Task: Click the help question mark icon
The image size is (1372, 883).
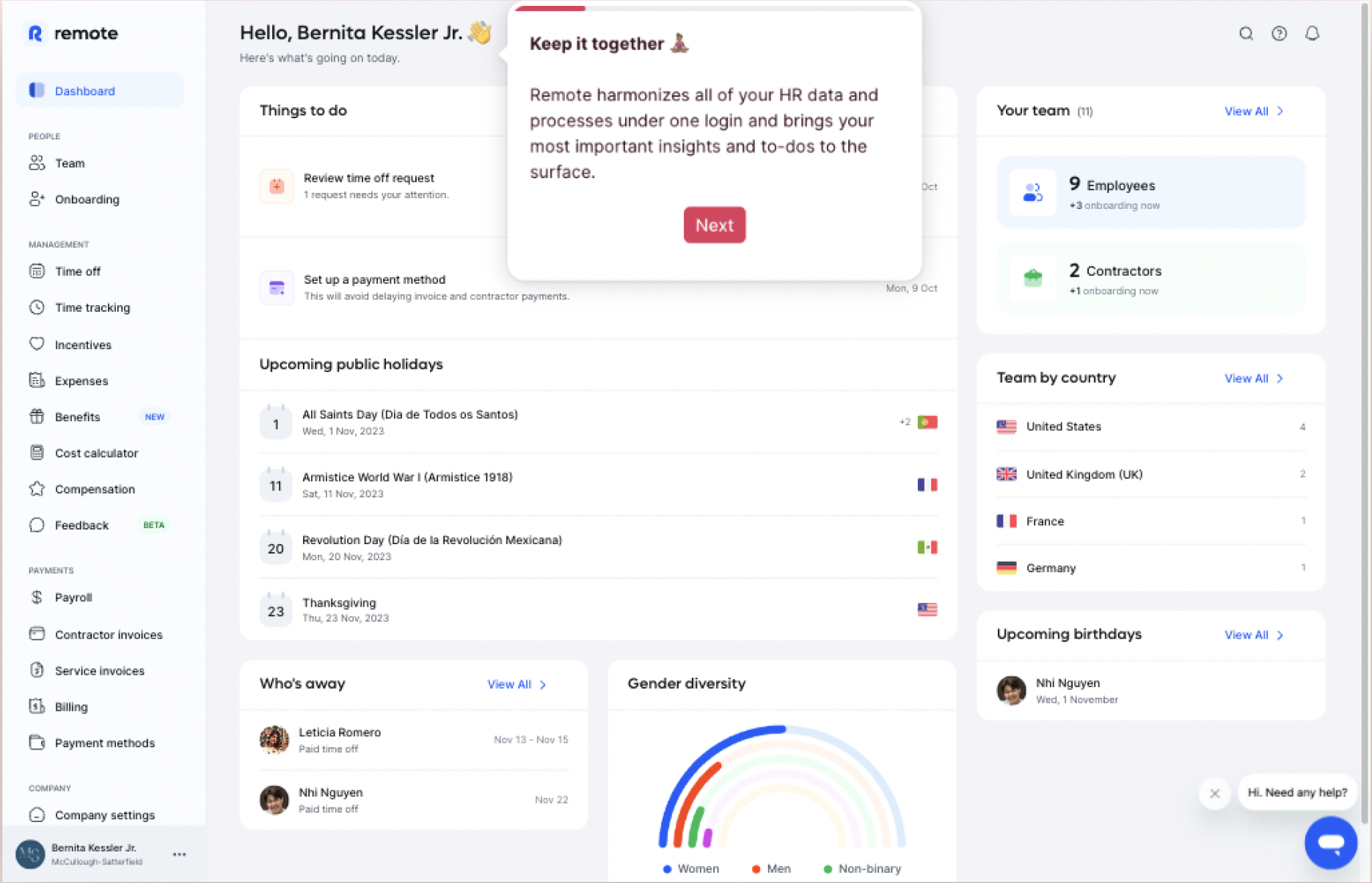Action: coord(1280,33)
